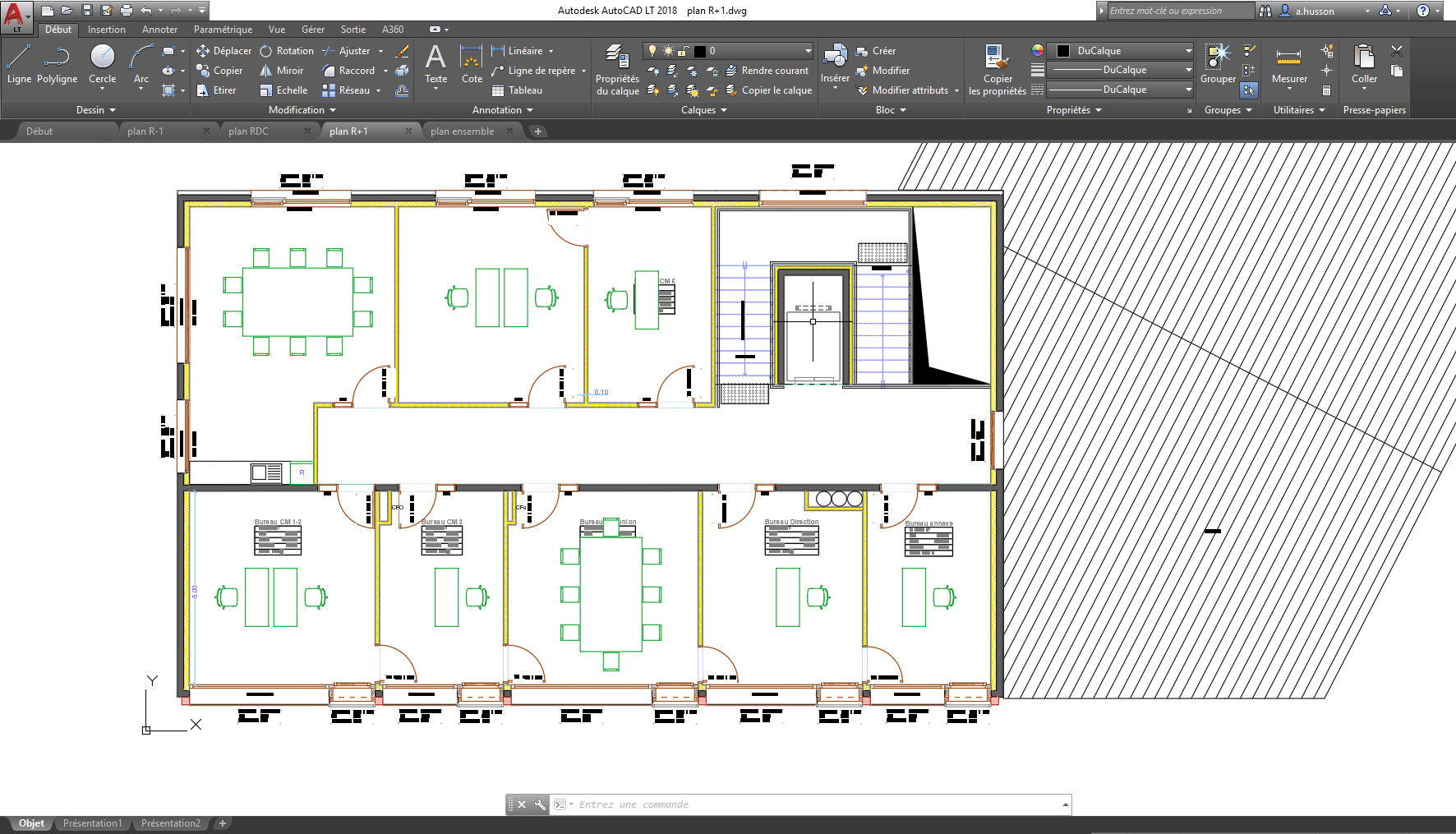The width and height of the screenshot is (1456, 834).
Task: Expand the Calques panel
Action: (704, 110)
